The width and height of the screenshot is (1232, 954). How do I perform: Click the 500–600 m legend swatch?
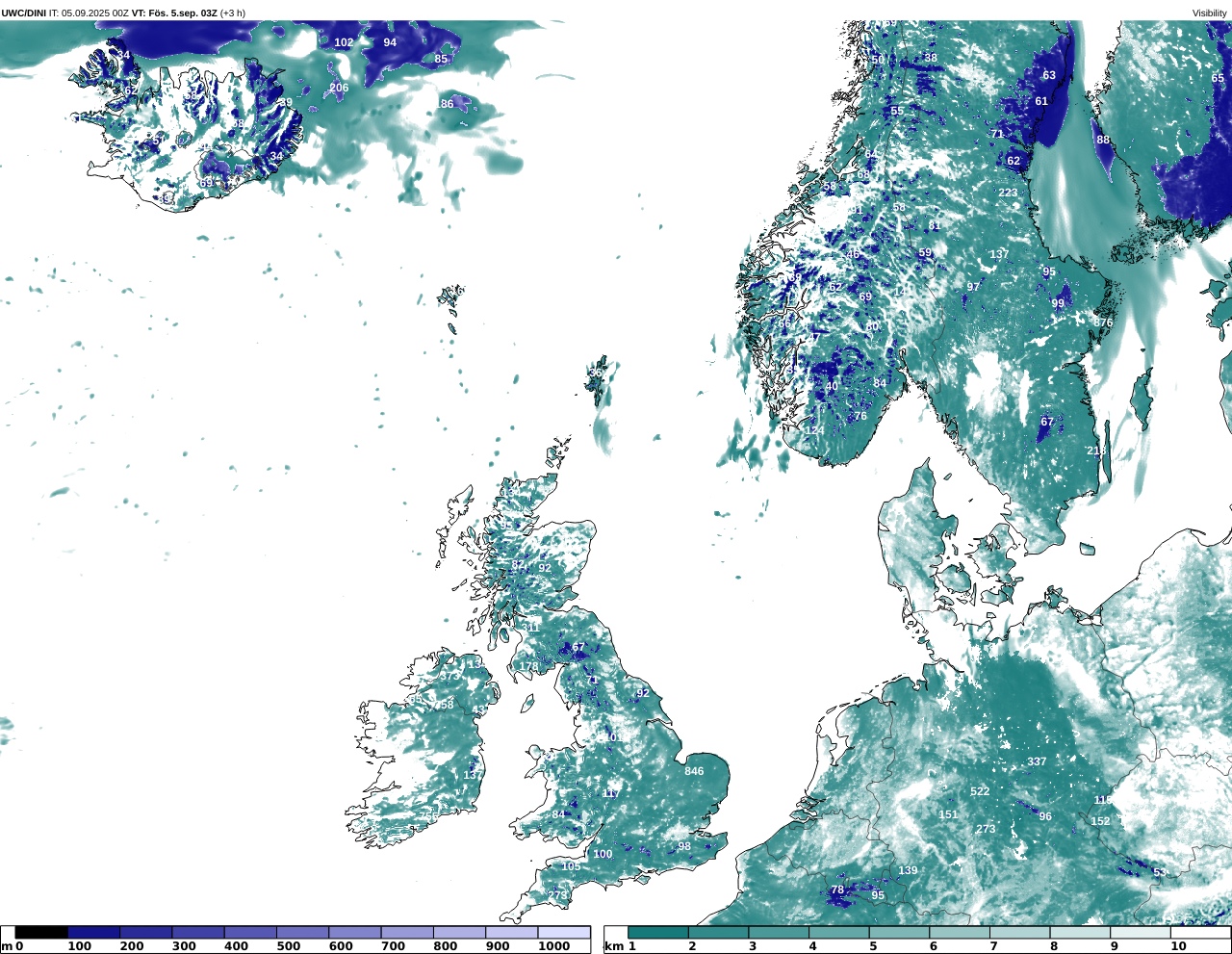[x=302, y=932]
